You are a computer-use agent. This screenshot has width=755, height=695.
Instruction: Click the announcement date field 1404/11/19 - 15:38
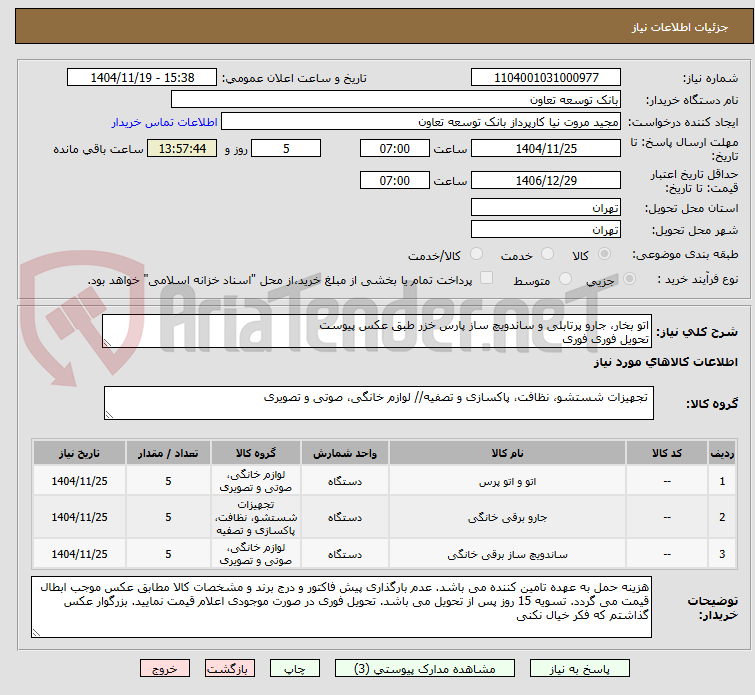142,78
